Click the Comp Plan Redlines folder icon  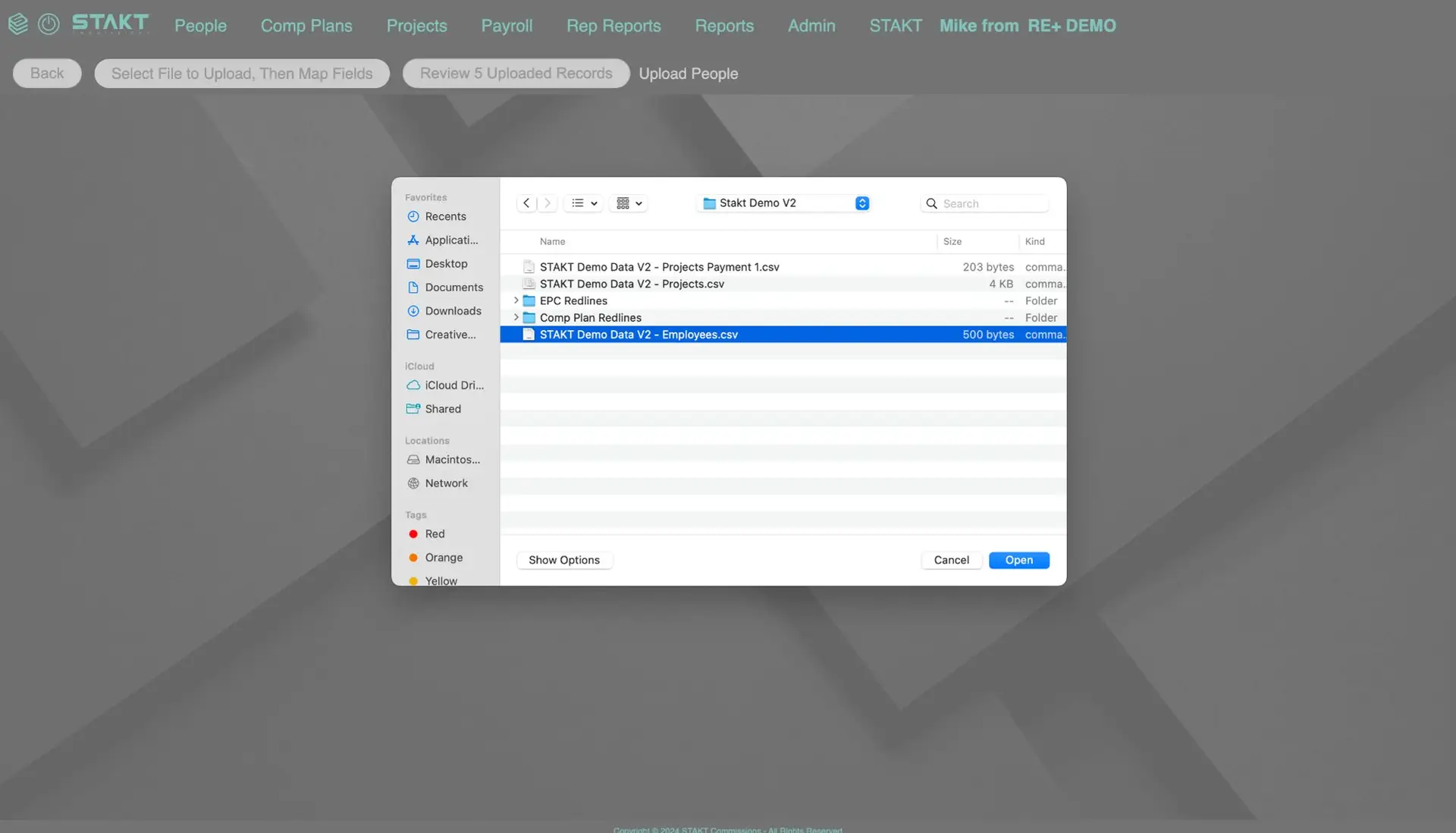tap(529, 317)
